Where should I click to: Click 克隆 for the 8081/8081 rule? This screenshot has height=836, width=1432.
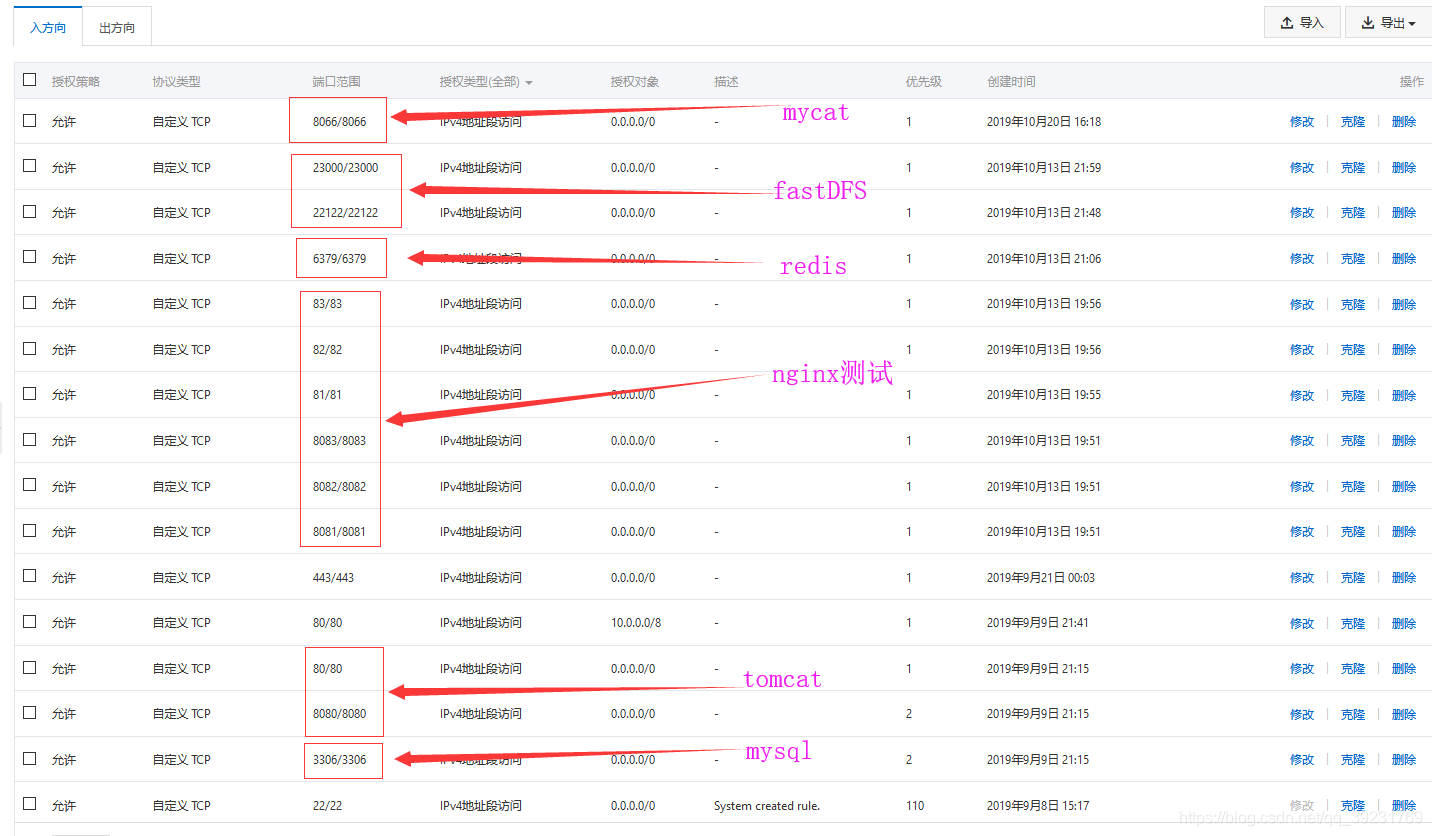click(1353, 532)
